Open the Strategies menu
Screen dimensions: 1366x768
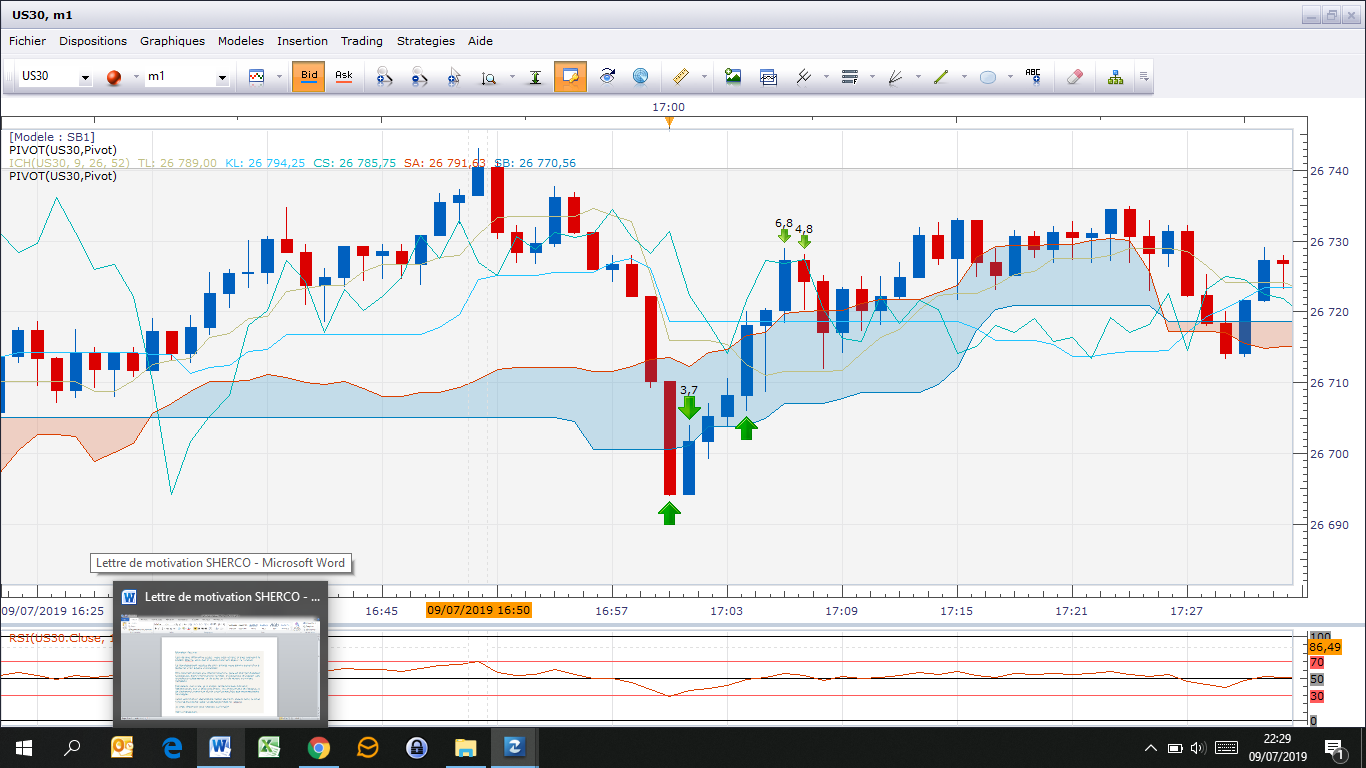[x=425, y=41]
